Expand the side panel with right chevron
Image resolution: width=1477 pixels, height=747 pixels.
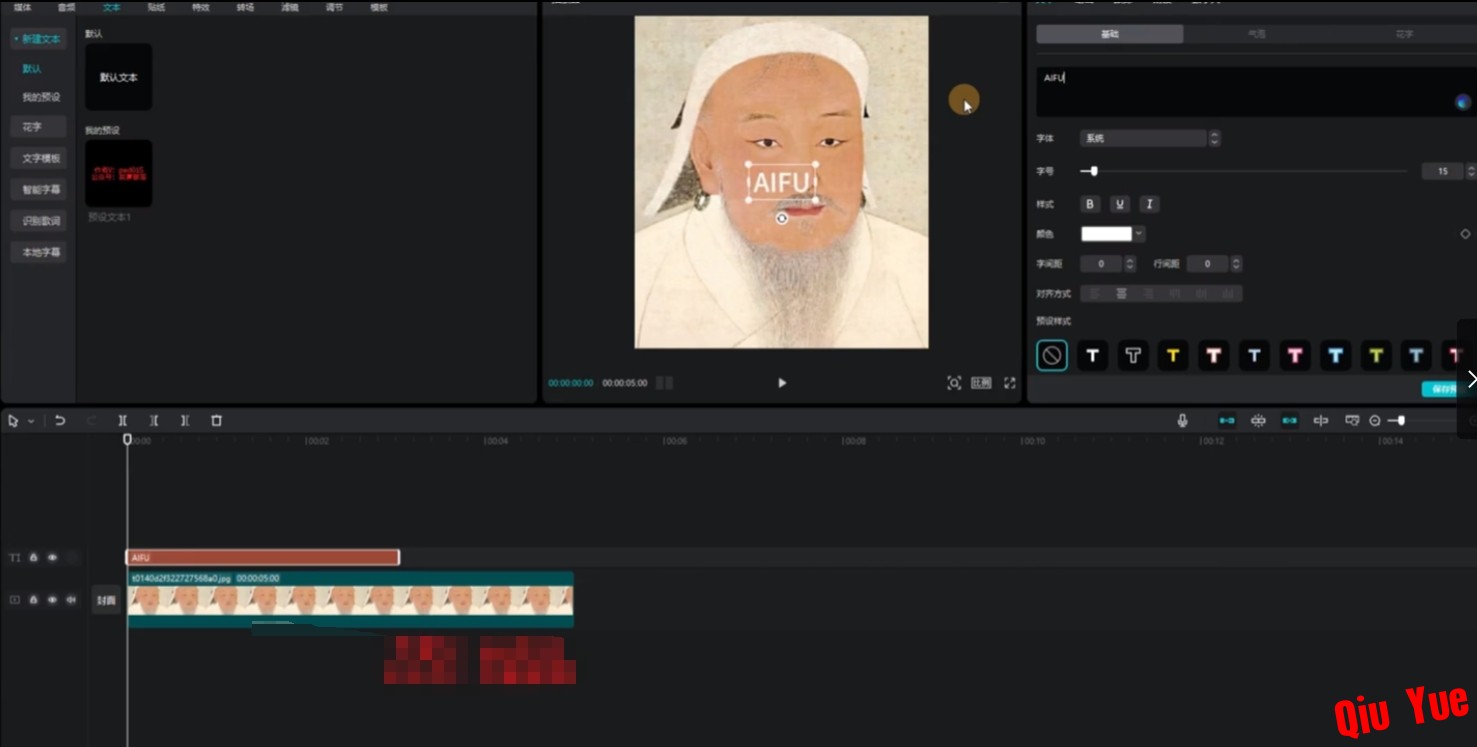click(1471, 379)
